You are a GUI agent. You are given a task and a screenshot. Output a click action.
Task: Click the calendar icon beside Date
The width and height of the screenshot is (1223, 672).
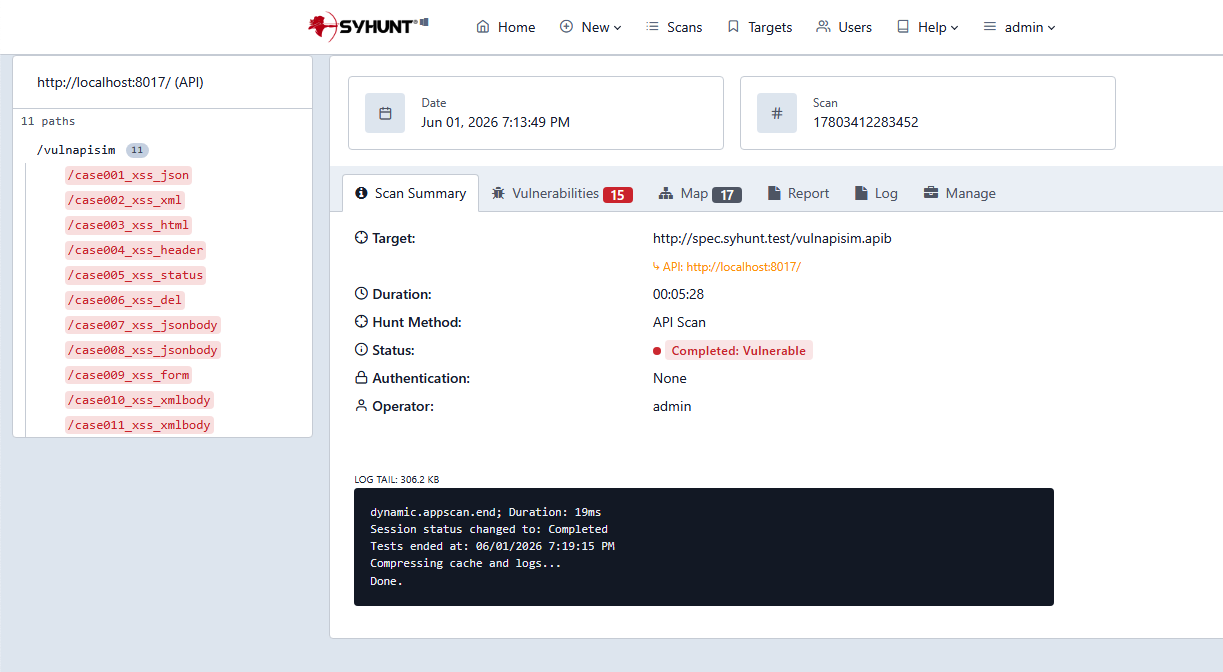[x=385, y=113]
